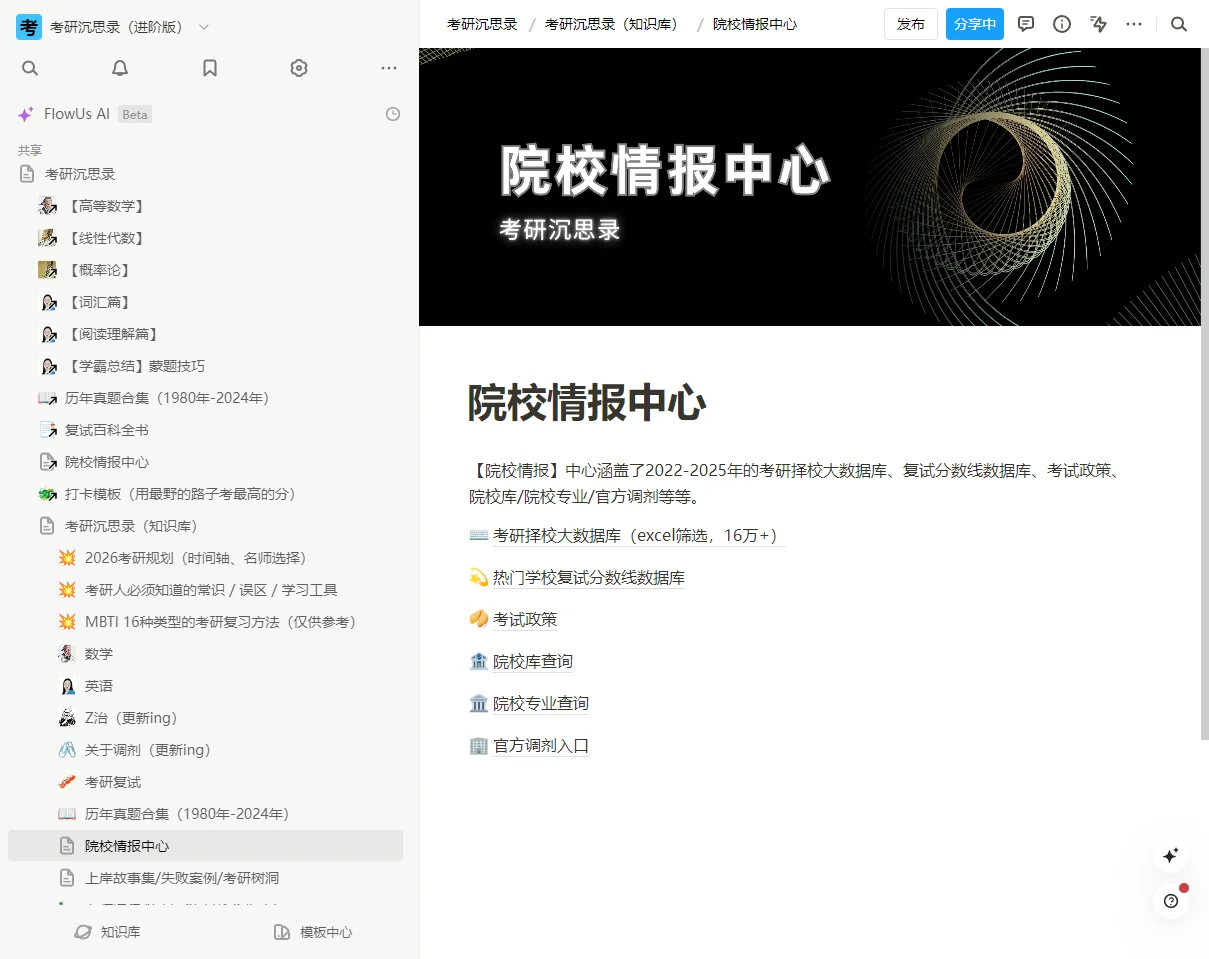1209x959 pixels.
Task: Click the 发布 publish button
Action: [911, 24]
